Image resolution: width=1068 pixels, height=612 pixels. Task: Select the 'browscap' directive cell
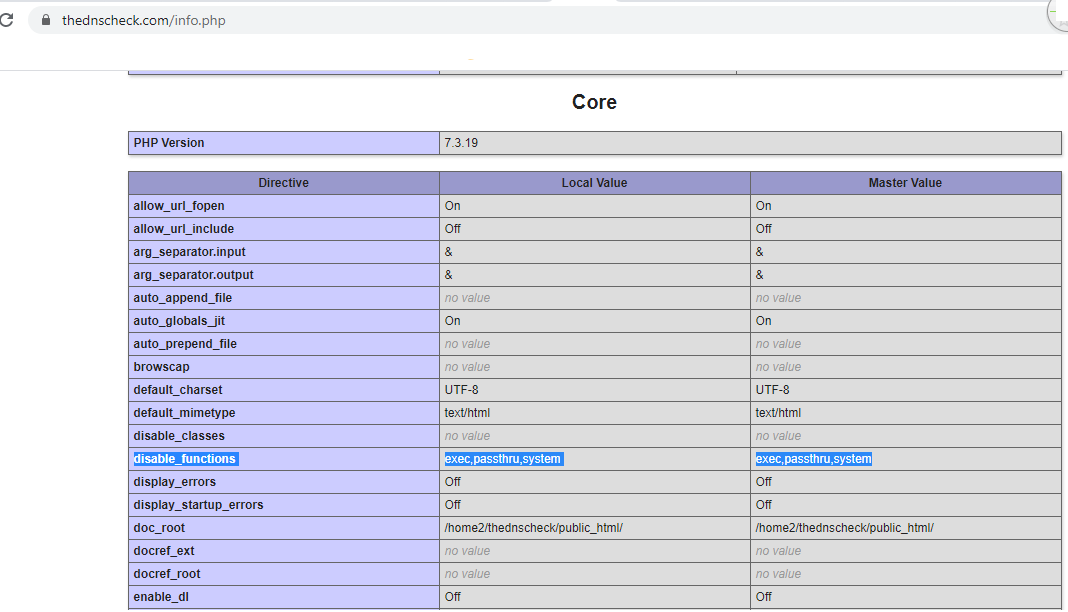284,367
